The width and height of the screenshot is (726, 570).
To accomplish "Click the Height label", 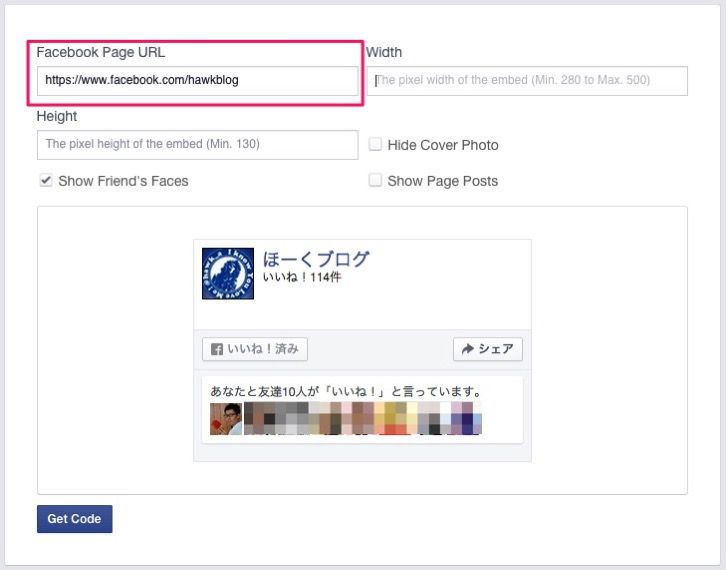I will 56,116.
